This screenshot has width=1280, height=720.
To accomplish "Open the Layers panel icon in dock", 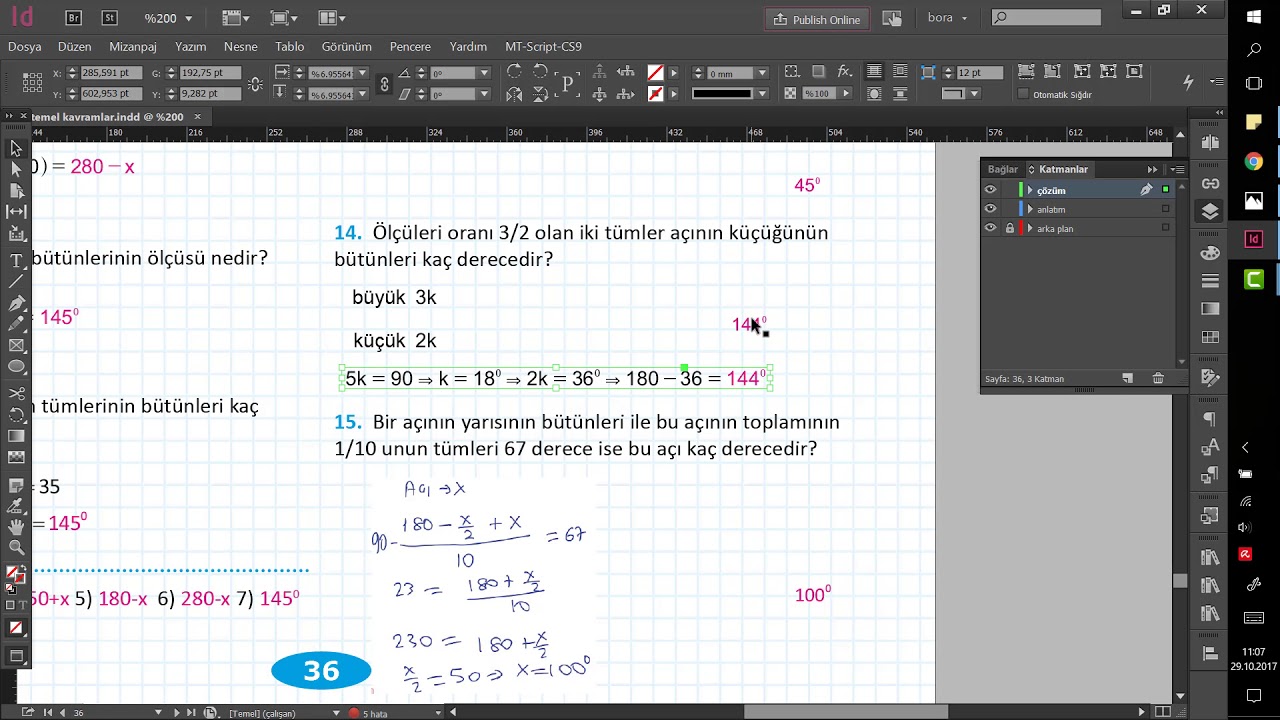I will pyautogui.click(x=1210, y=211).
